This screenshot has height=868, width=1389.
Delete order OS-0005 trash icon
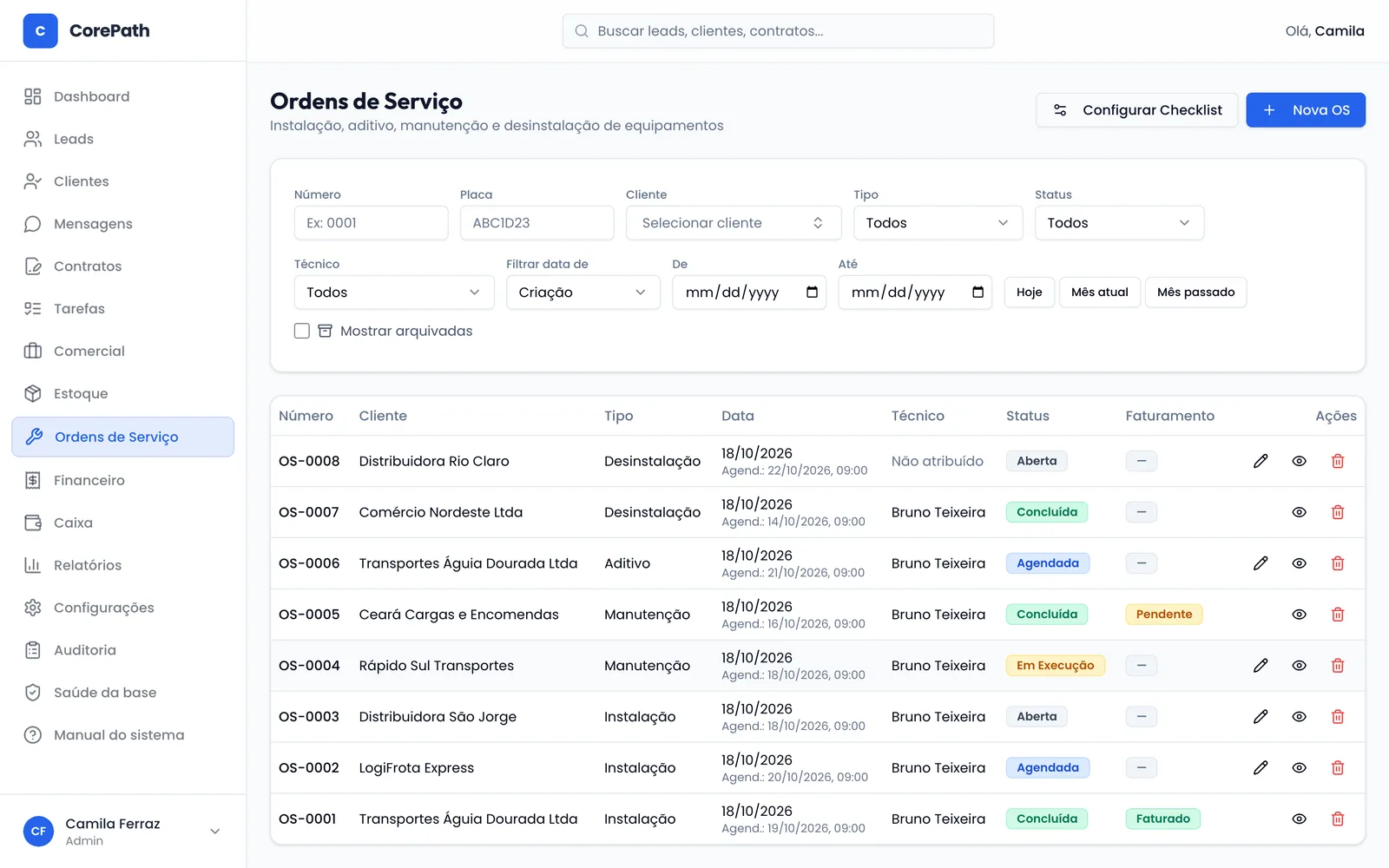pyautogui.click(x=1338, y=615)
